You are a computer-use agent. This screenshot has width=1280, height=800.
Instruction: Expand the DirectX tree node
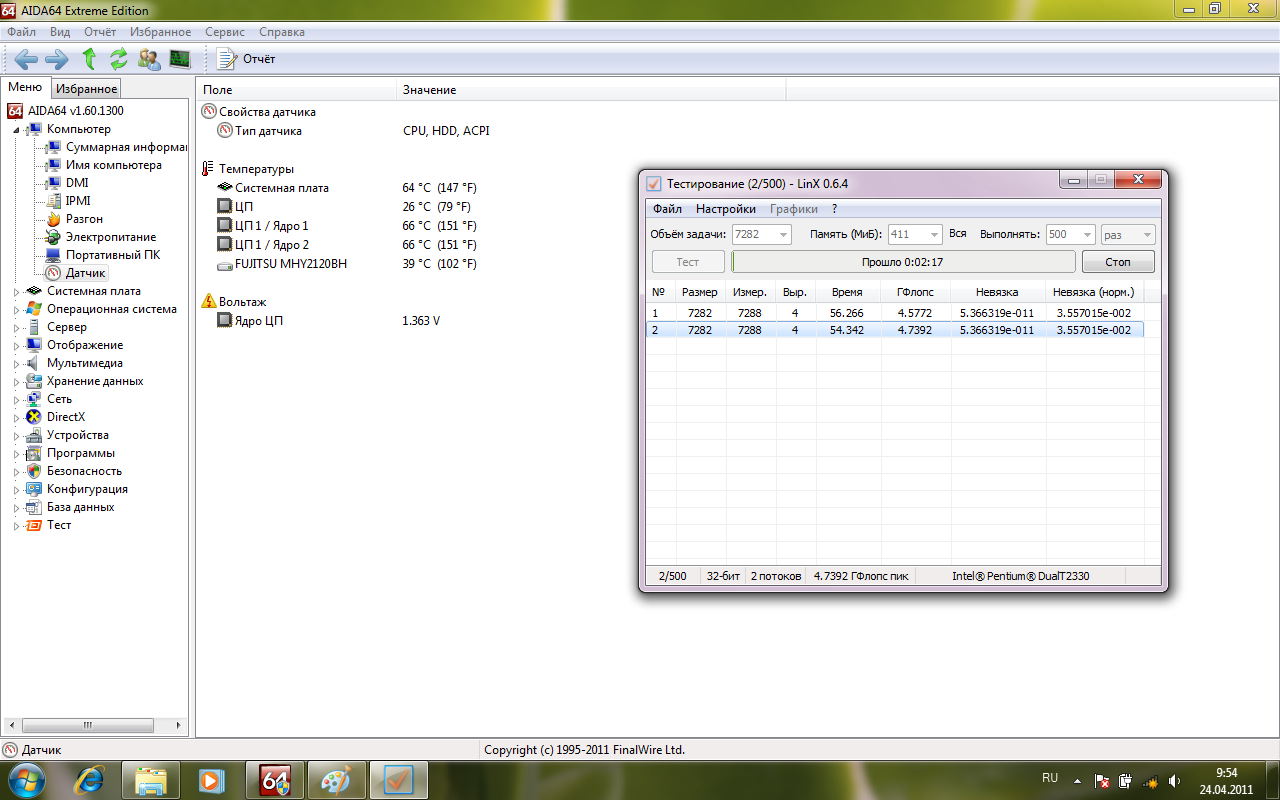coord(16,417)
